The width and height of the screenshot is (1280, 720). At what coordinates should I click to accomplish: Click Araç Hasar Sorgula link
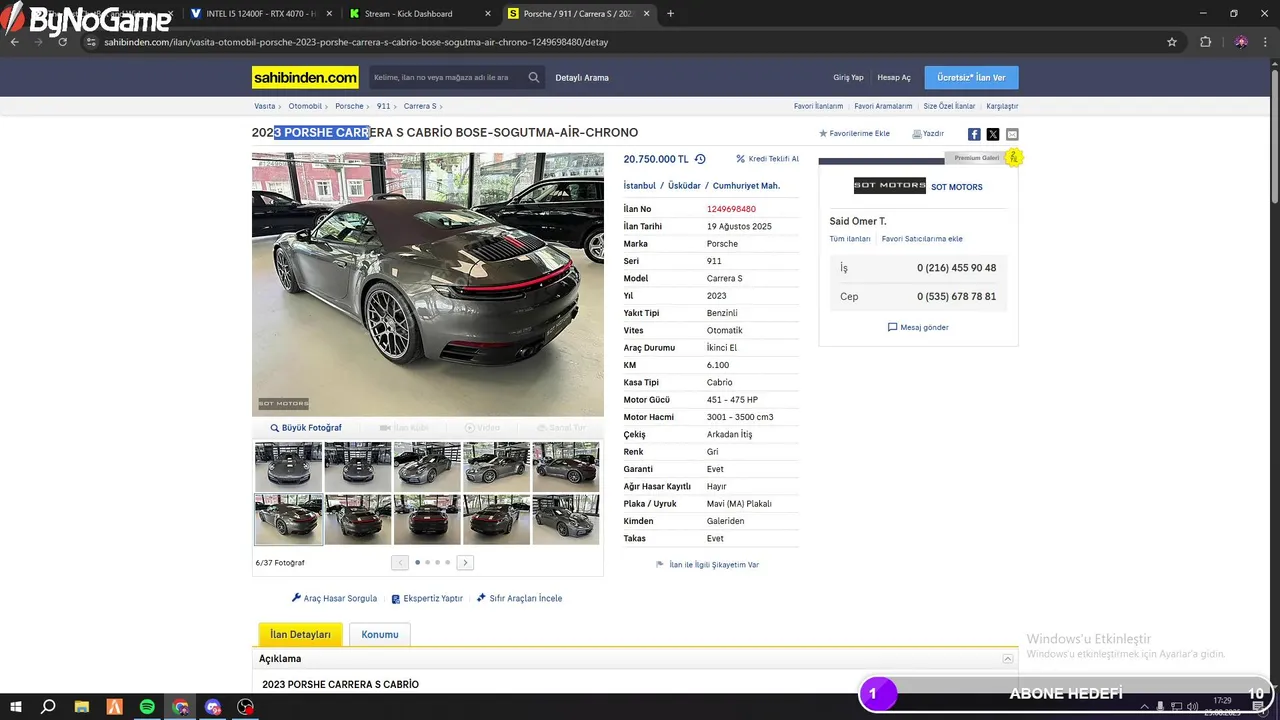tap(334, 598)
